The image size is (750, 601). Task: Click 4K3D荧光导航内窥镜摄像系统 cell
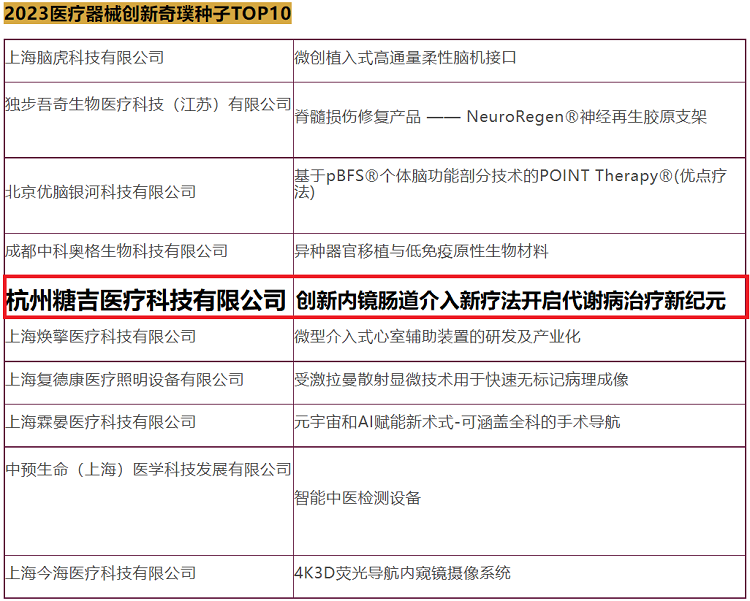coord(519,576)
